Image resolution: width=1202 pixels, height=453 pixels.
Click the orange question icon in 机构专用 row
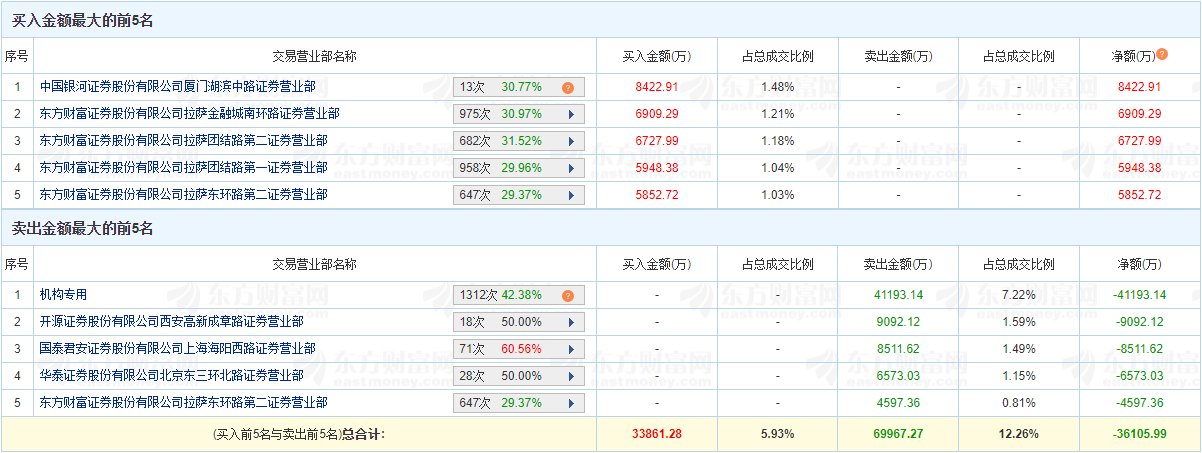click(x=567, y=296)
